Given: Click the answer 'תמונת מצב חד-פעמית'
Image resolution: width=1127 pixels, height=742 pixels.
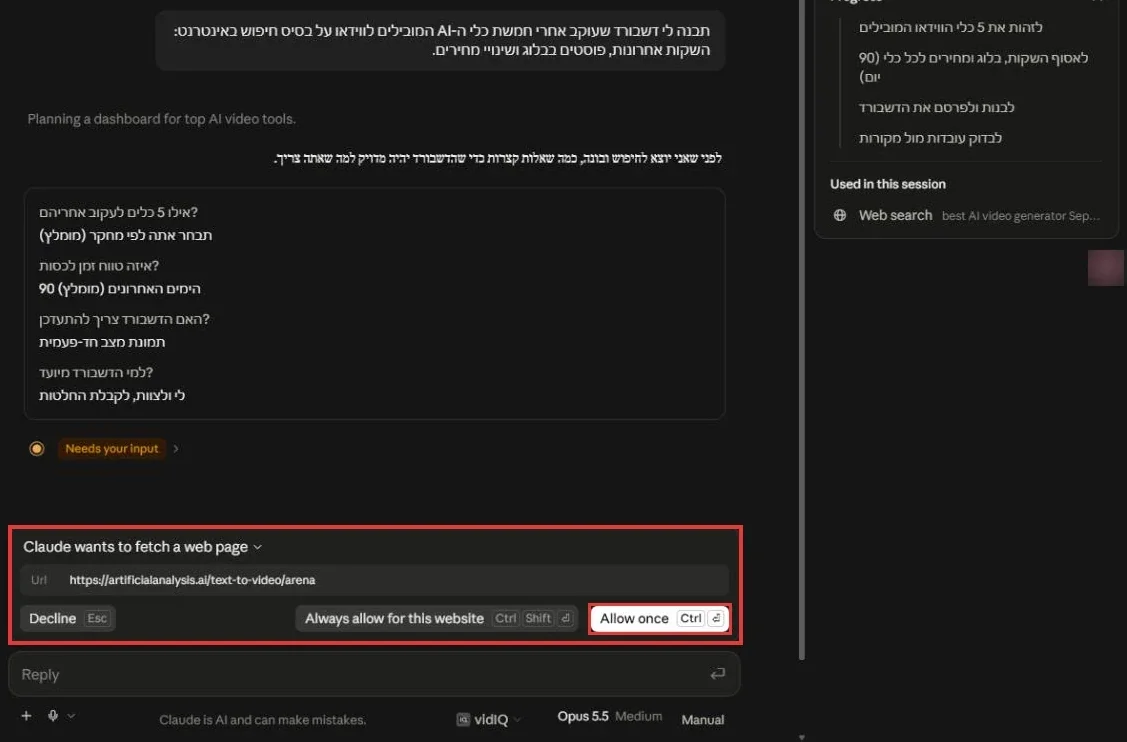Looking at the screenshot, I should point(102,342).
